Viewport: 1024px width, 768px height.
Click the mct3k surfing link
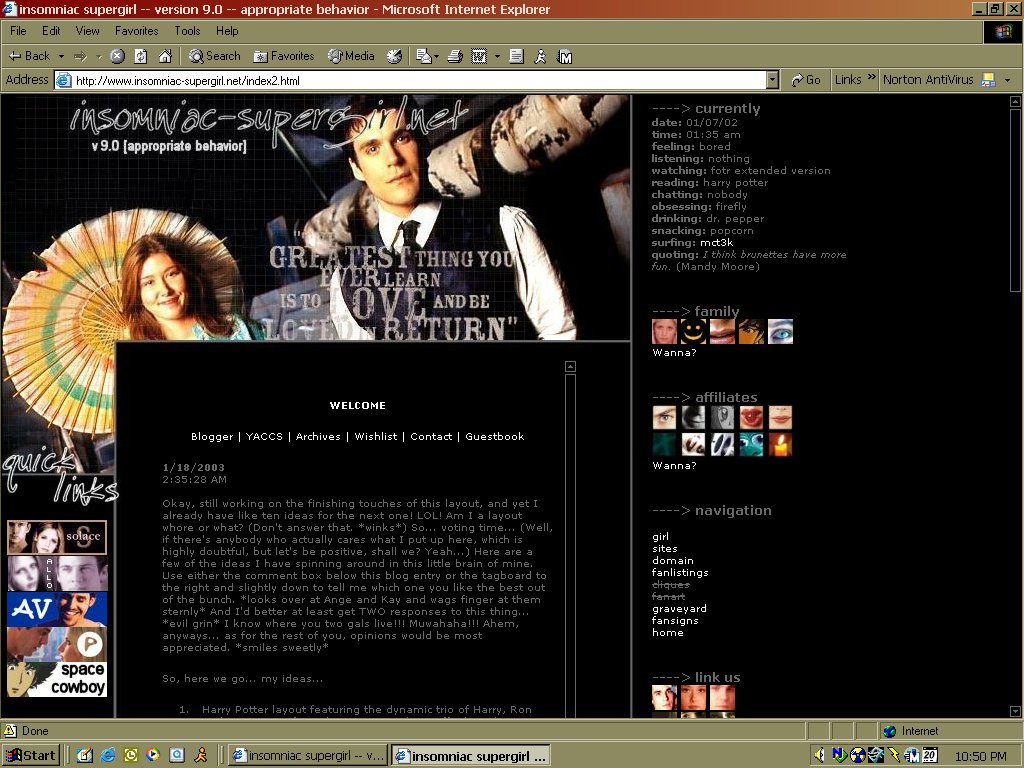716,242
